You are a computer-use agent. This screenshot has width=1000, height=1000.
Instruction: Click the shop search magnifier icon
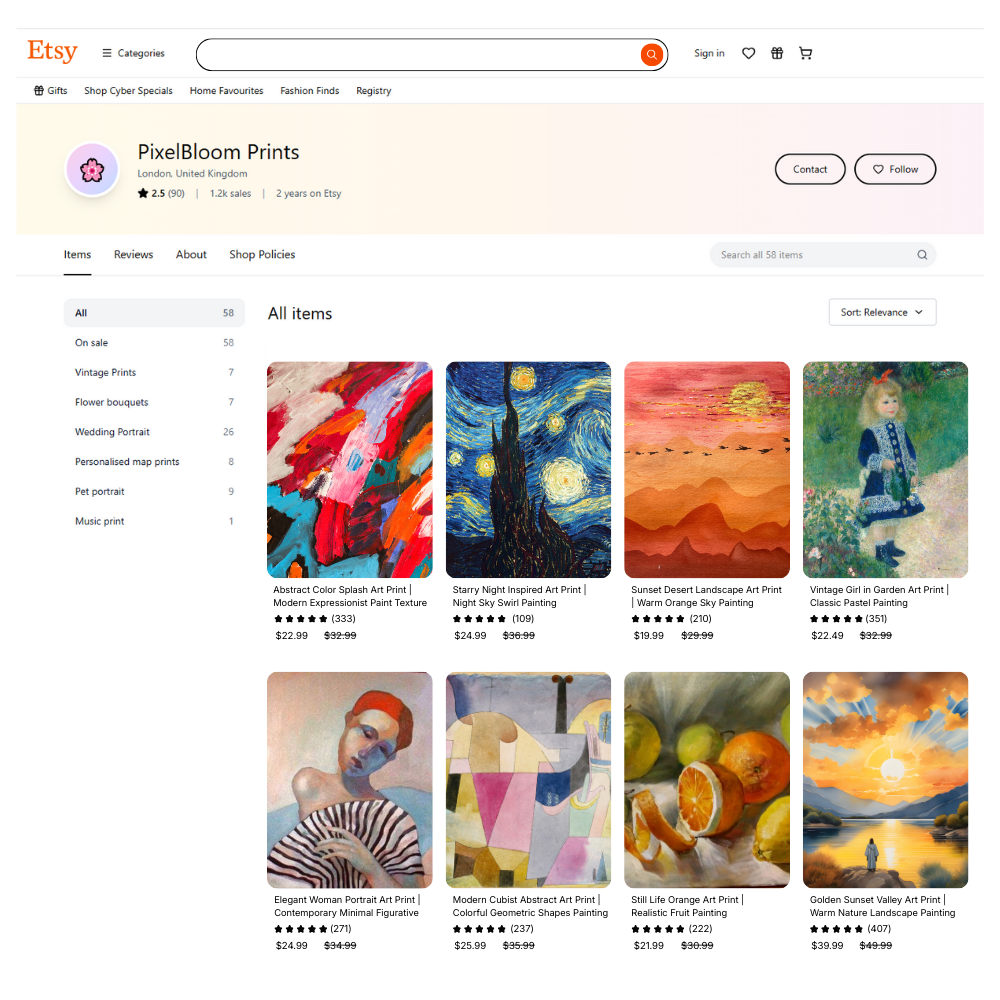[922, 255]
